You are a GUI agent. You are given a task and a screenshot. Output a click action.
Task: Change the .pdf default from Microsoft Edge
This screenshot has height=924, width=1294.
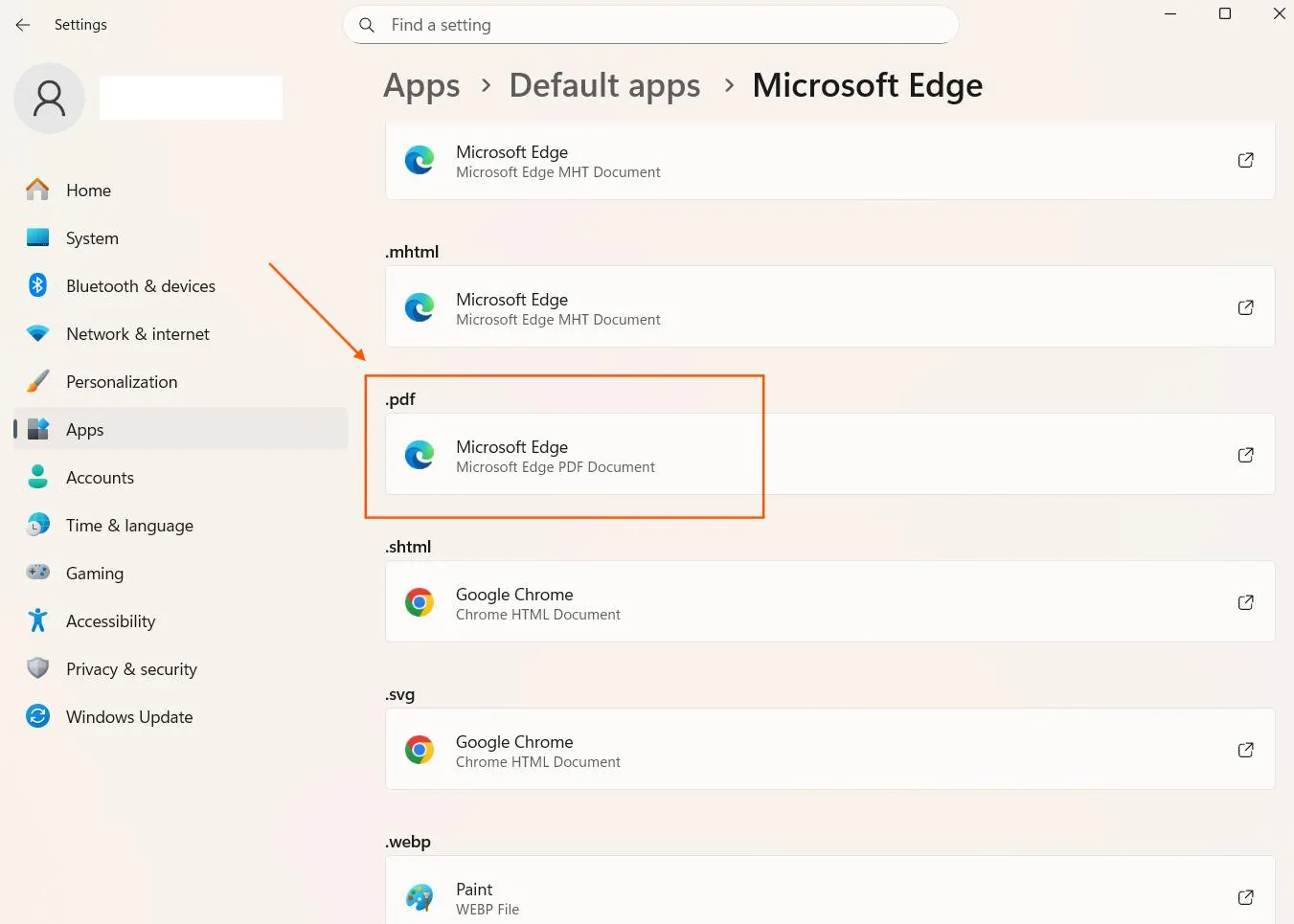[829, 455]
